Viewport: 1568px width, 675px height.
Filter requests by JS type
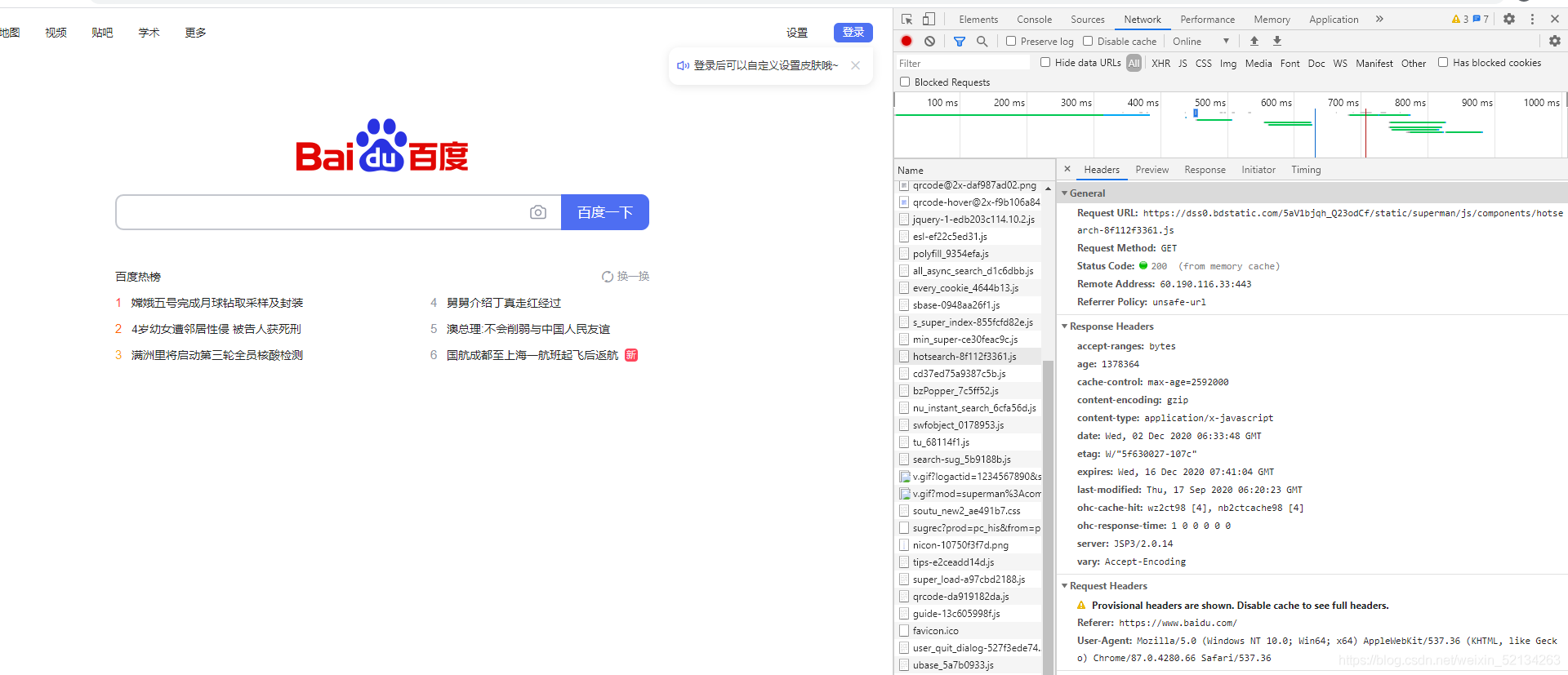coord(1183,63)
